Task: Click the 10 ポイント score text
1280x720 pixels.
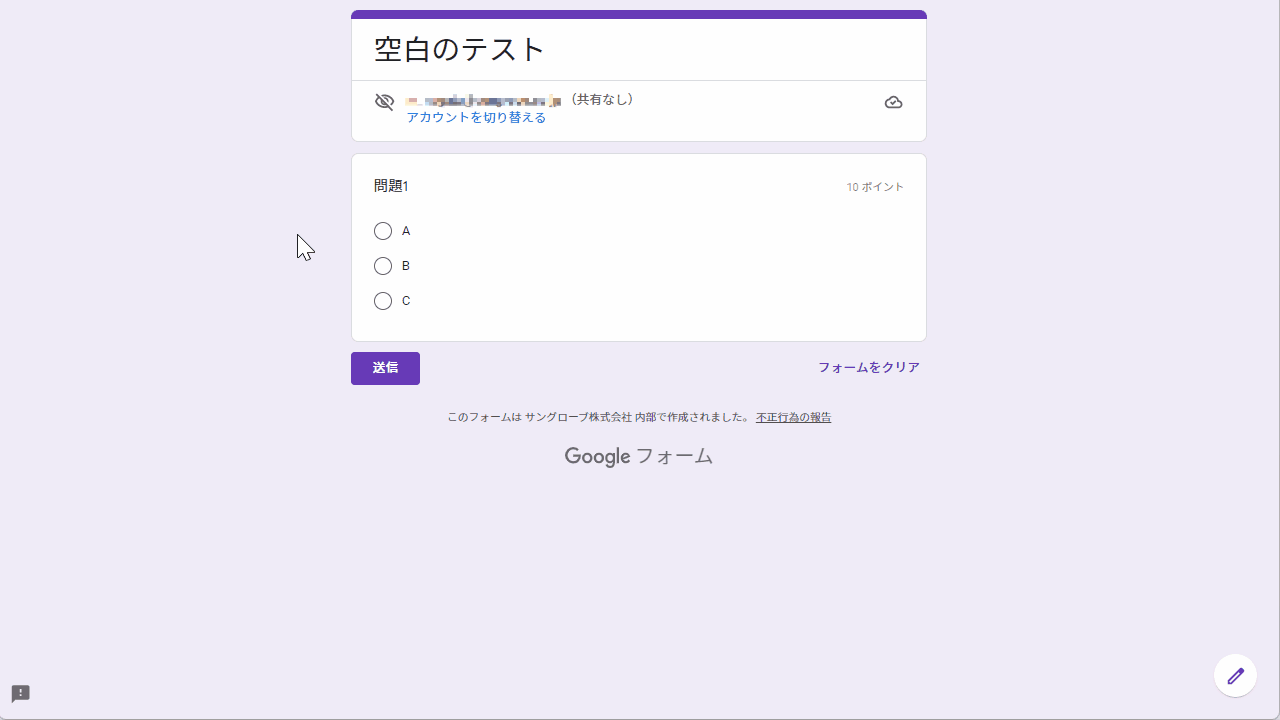Action: click(x=875, y=187)
